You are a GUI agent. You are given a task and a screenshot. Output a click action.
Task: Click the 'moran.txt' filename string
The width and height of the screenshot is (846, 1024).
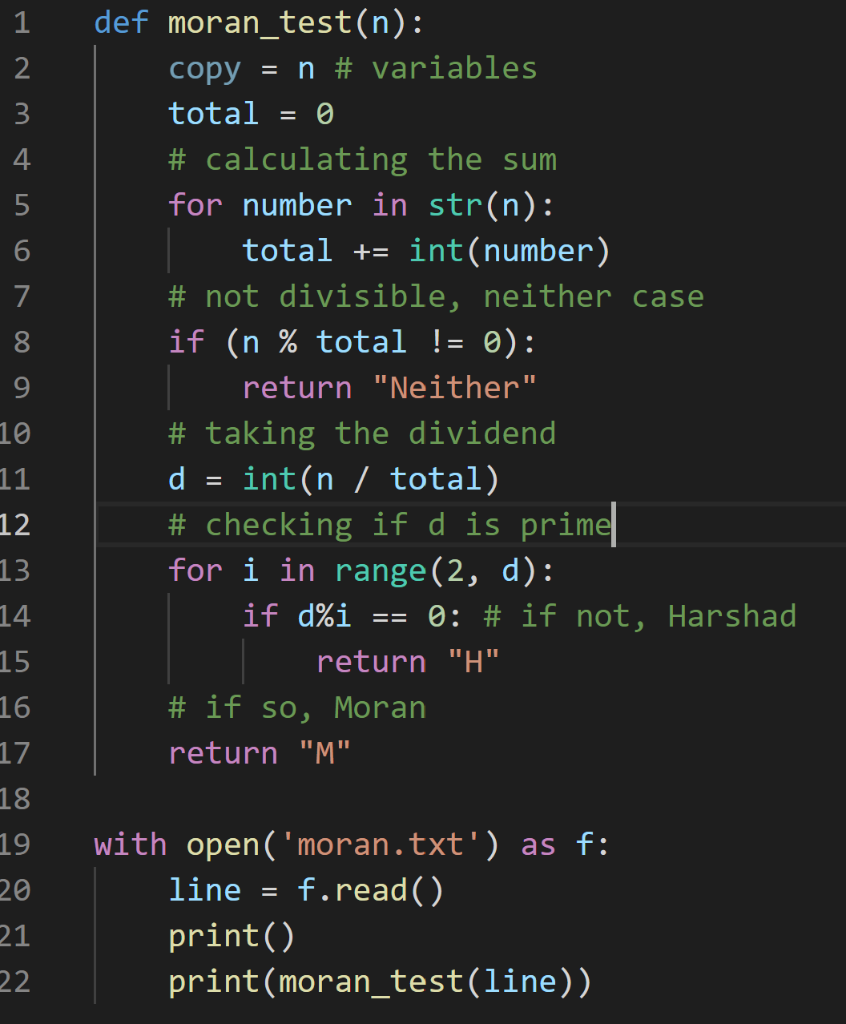pos(381,846)
